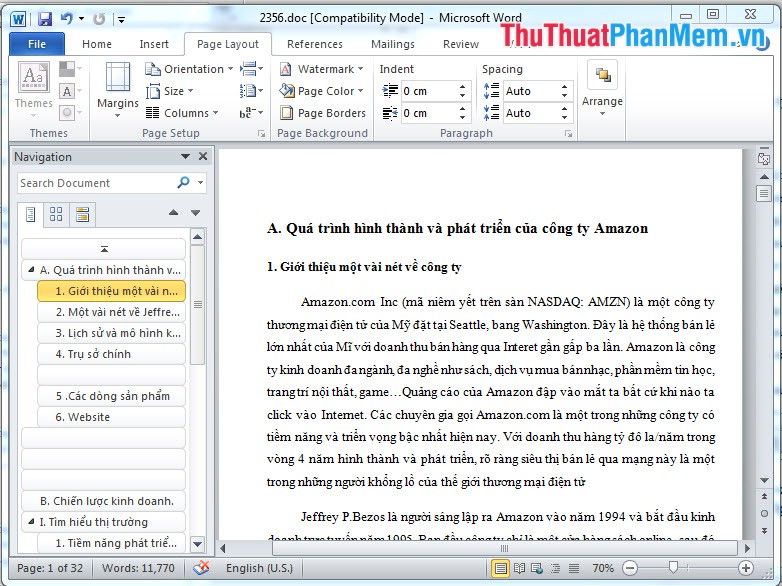Viewport: 782px width, 586px height.
Task: Collapse heading 'A. Quá trình hình thành'
Action: (x=31, y=270)
